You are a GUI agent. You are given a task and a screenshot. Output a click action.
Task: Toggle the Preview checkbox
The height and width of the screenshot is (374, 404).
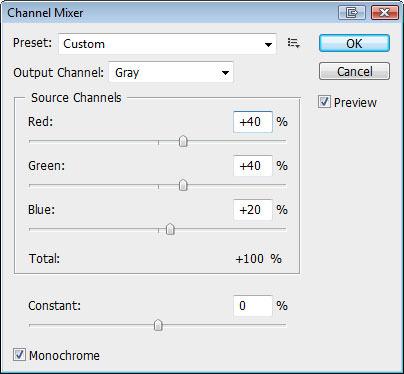point(324,102)
